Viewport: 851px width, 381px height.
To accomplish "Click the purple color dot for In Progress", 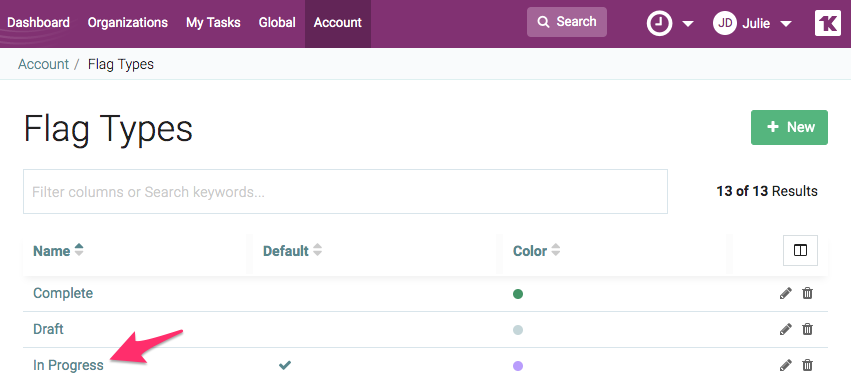I will pos(518,366).
